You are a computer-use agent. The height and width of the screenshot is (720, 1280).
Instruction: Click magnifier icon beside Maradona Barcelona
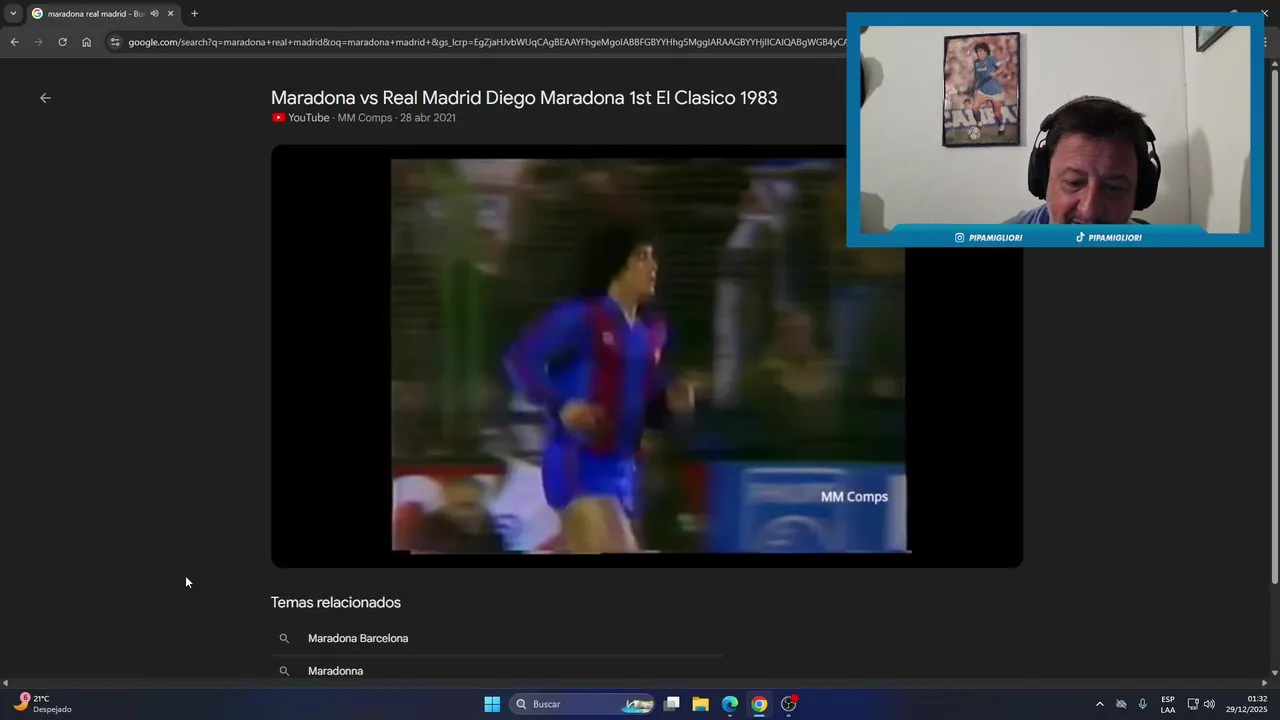[284, 638]
